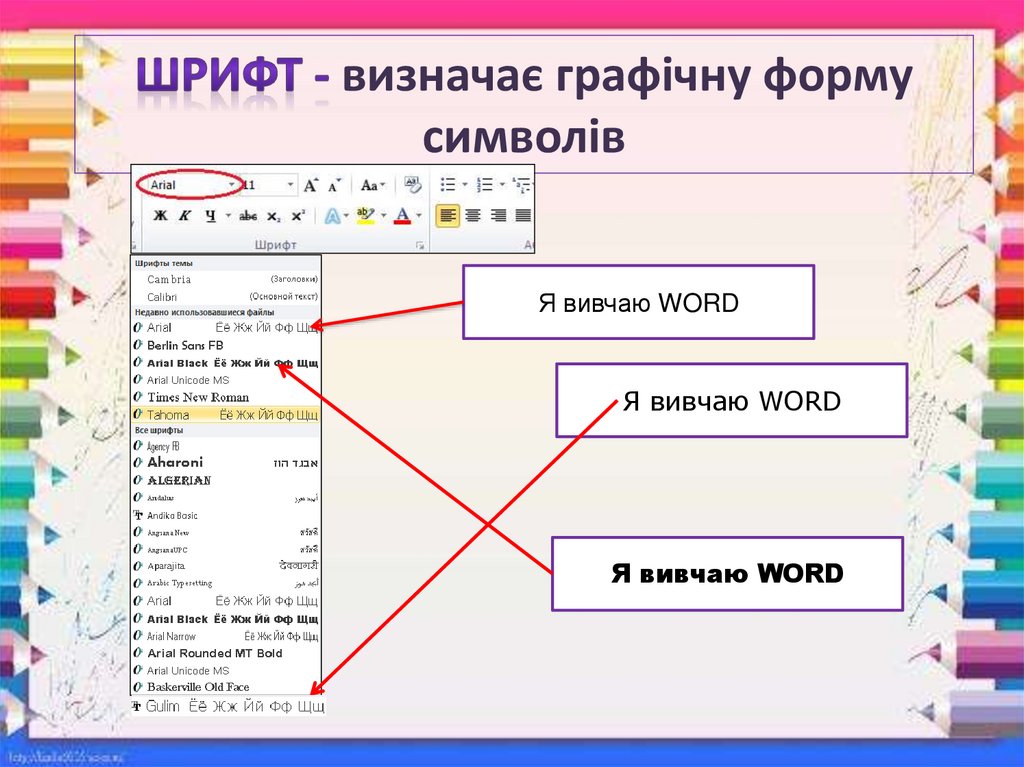Click the TrueType icon beside Andika Basic

coord(138,515)
